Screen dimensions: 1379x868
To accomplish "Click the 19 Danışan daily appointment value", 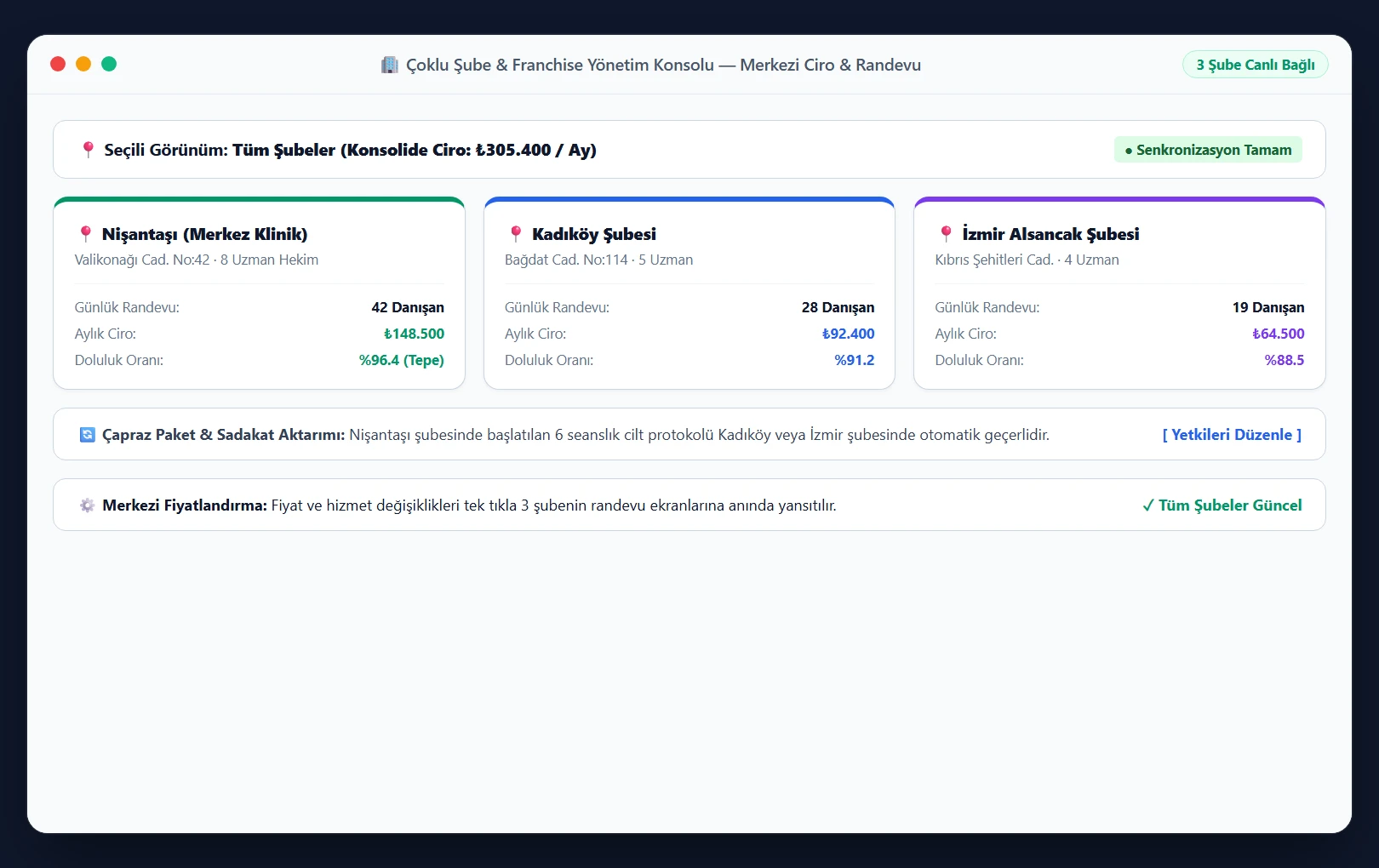I will (1268, 307).
